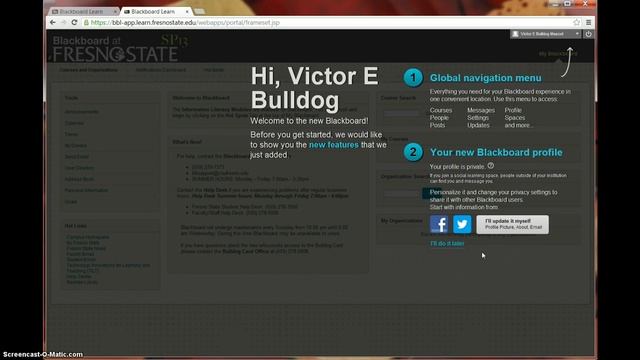Switch to the first Blackboard Learn tab

pyautogui.click(x=81, y=11)
